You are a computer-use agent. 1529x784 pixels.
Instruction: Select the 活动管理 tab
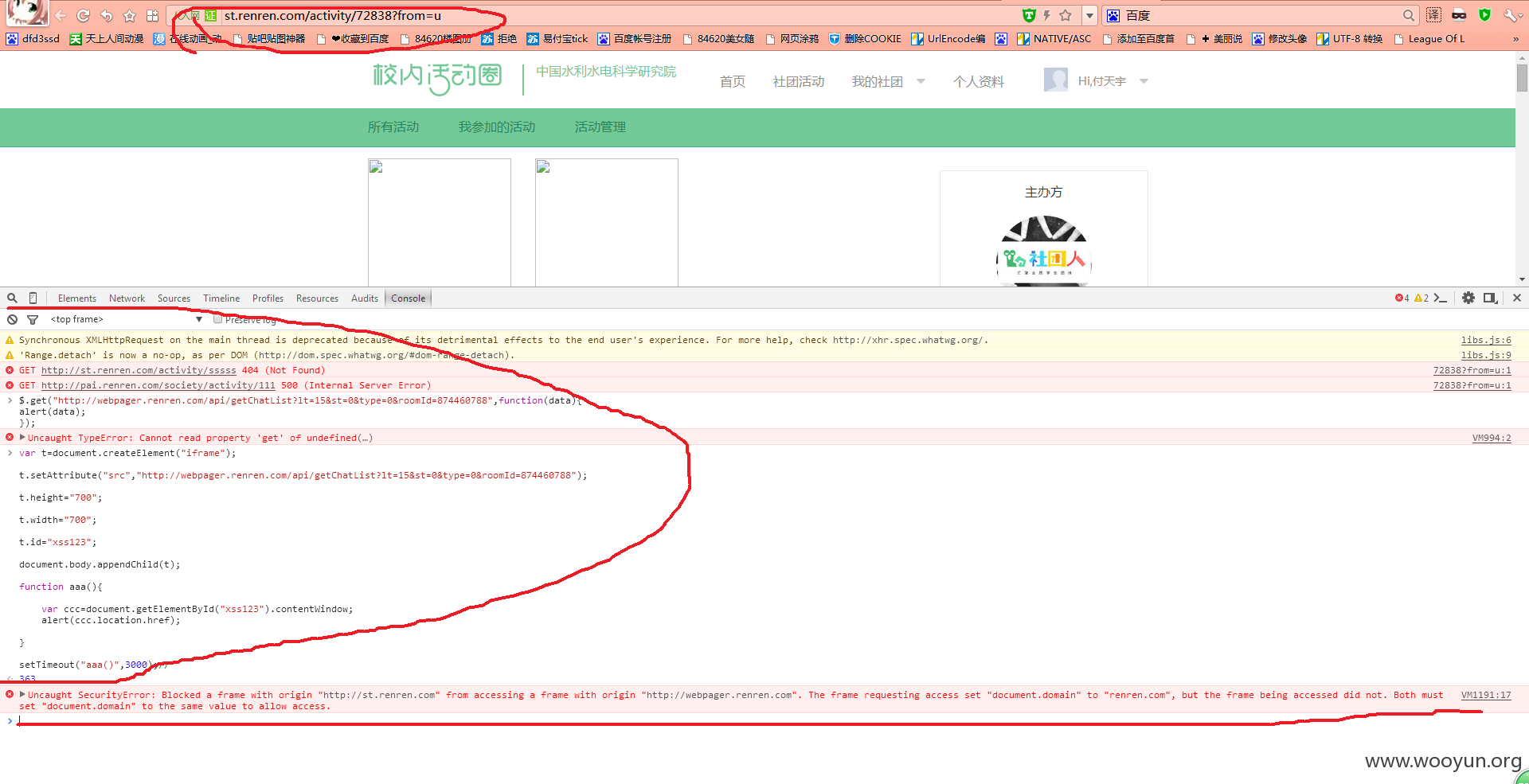click(x=600, y=127)
